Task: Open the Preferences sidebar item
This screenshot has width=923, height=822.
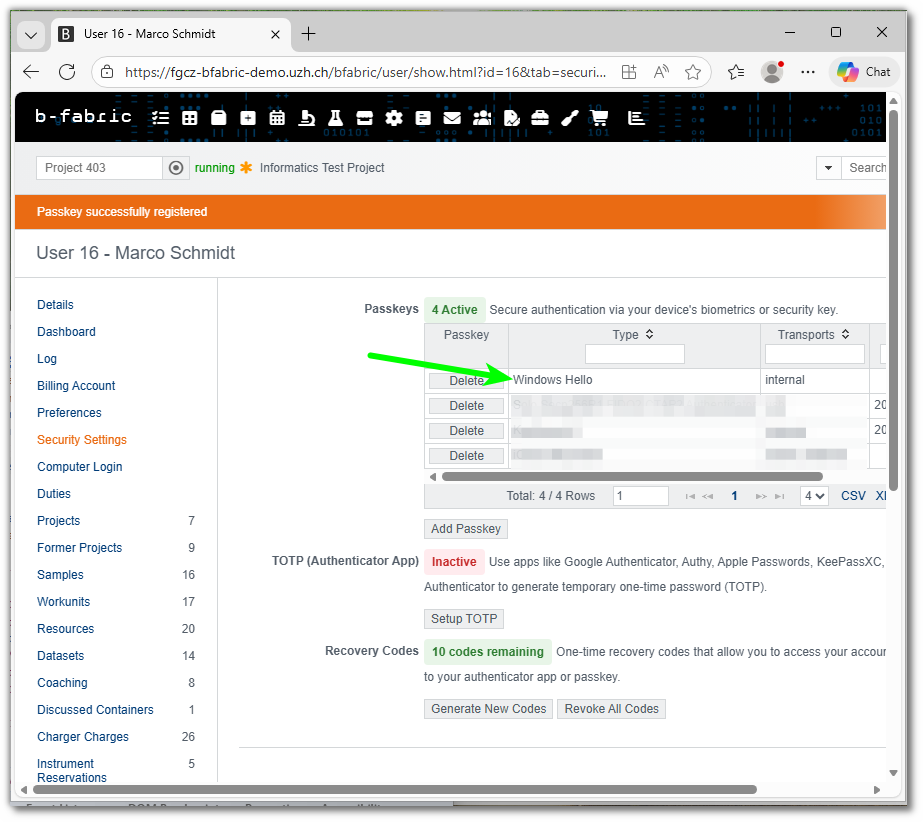Action: [x=69, y=413]
